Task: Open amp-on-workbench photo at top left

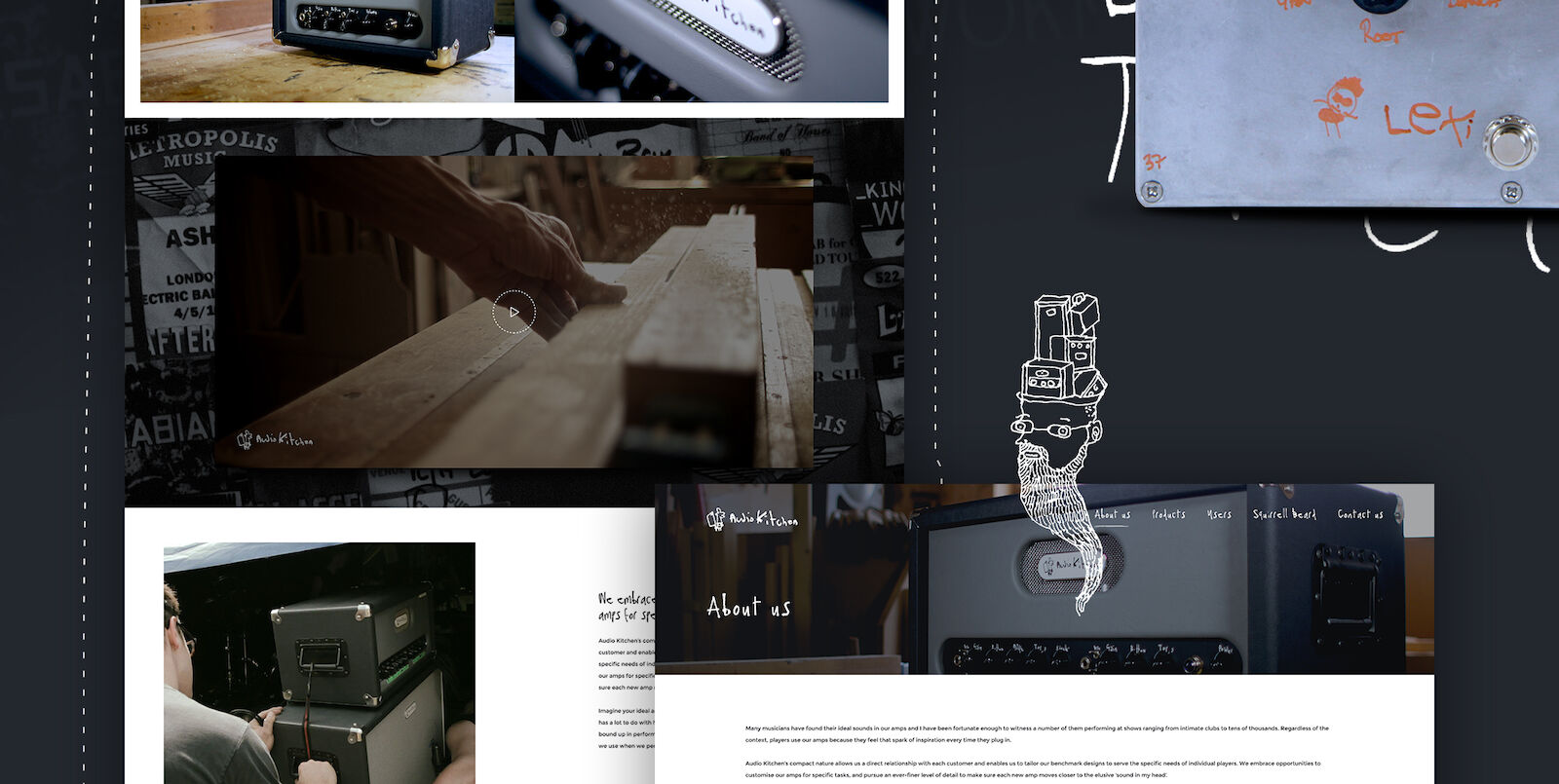Action: pyautogui.click(x=326, y=51)
